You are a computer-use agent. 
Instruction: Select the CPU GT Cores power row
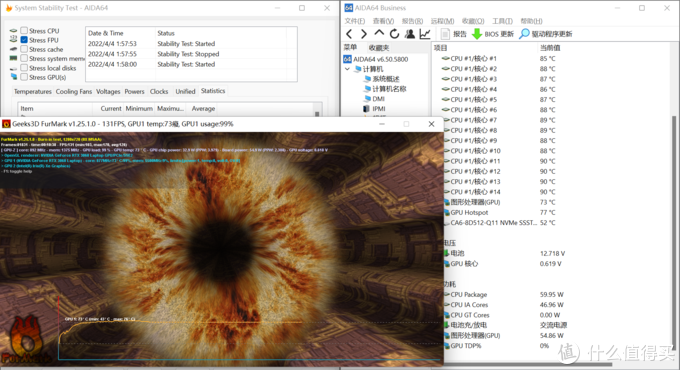(503, 315)
